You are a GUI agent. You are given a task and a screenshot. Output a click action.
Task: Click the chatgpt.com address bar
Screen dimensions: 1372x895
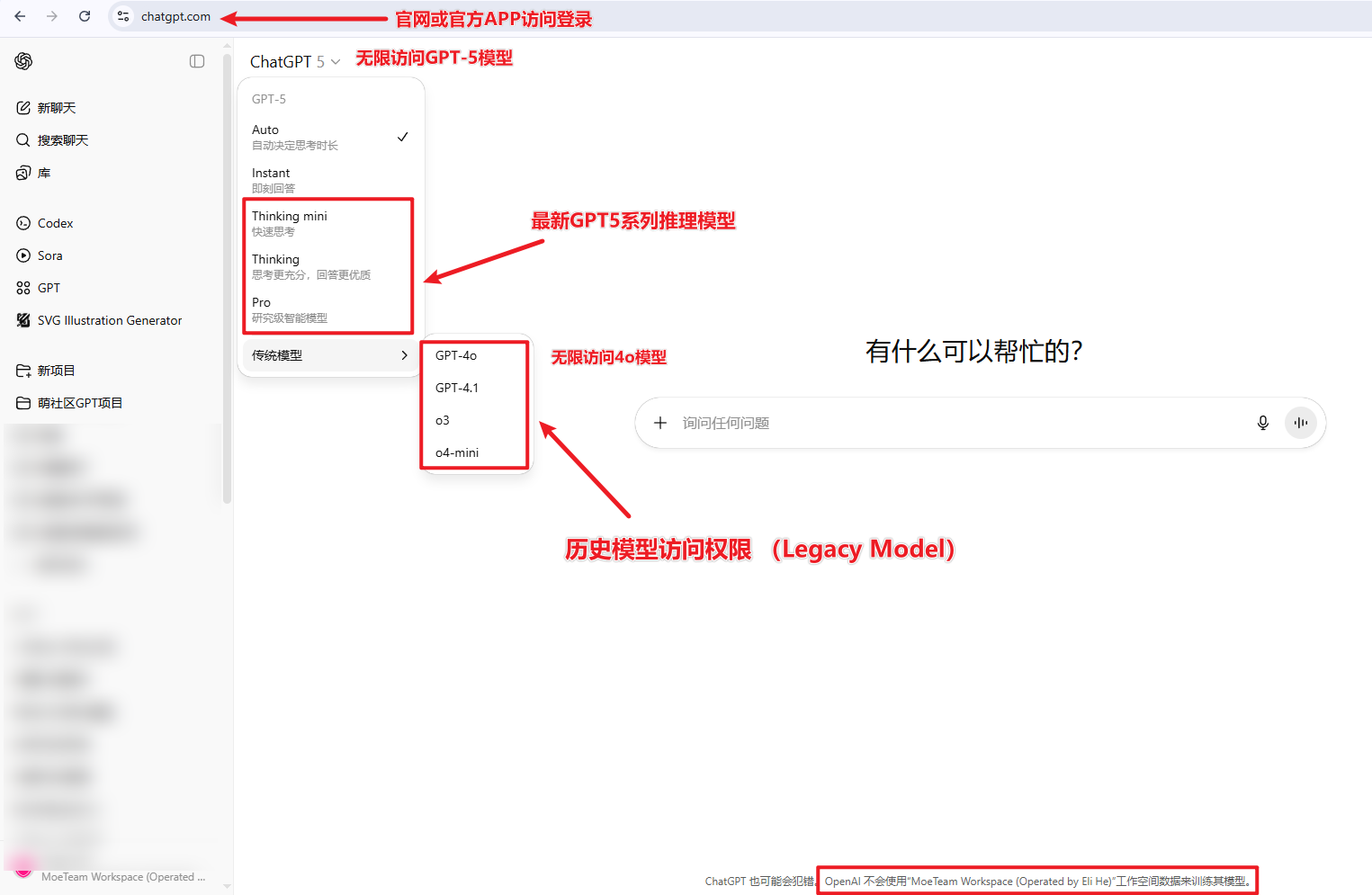click(x=175, y=16)
